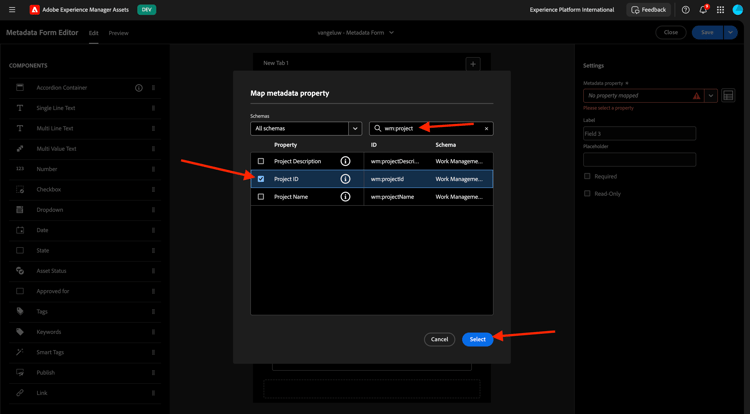Add a new tab with plus button
Viewport: 750px width, 414px height.
pyautogui.click(x=473, y=64)
